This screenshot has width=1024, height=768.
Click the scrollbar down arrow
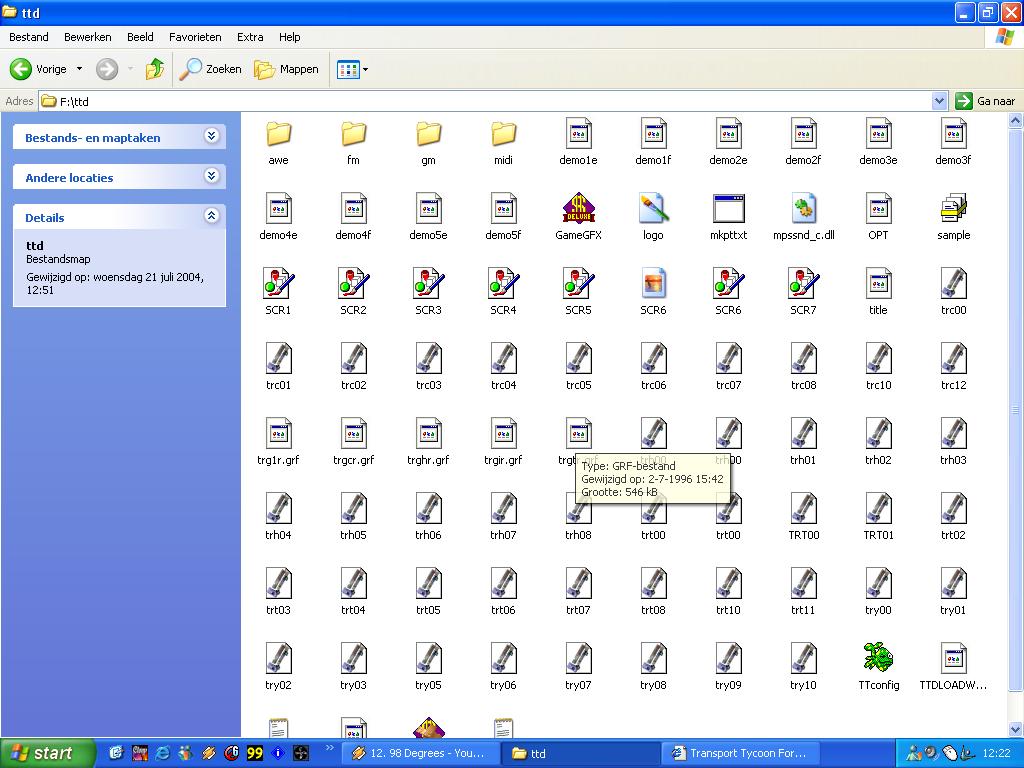1016,729
